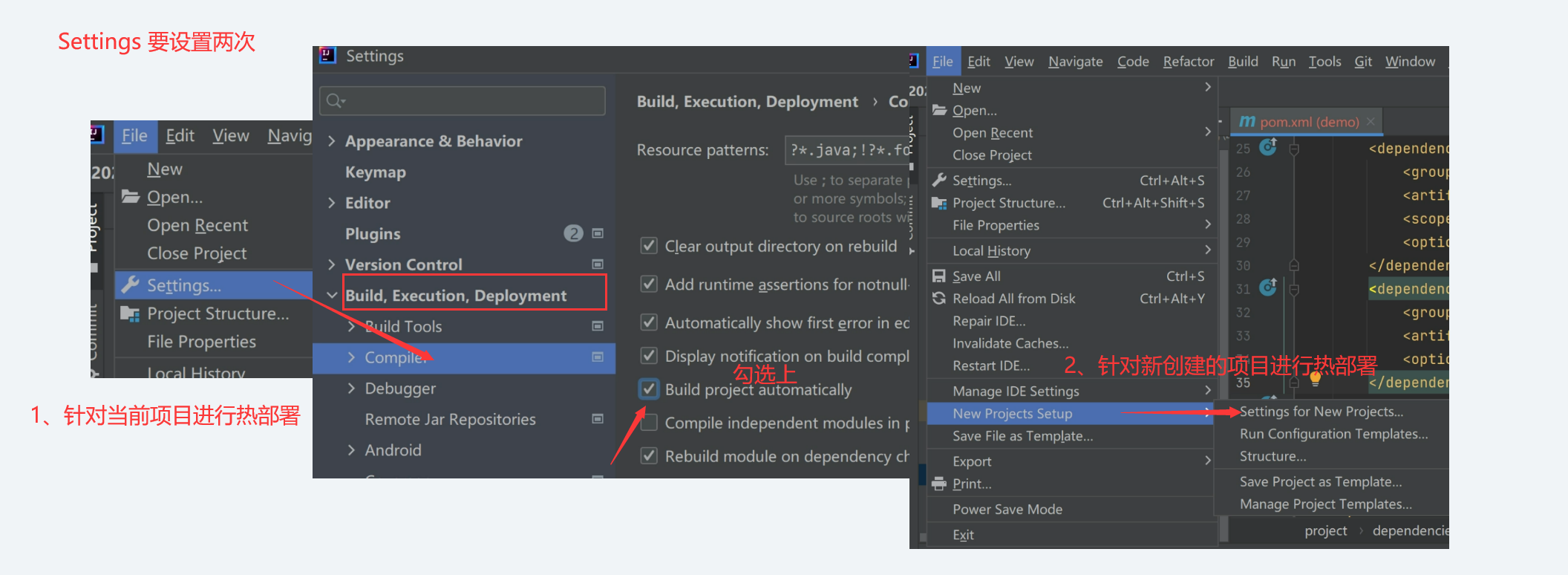Choose Restart IDE menu entry
The image size is (1568, 575).
click(x=991, y=366)
